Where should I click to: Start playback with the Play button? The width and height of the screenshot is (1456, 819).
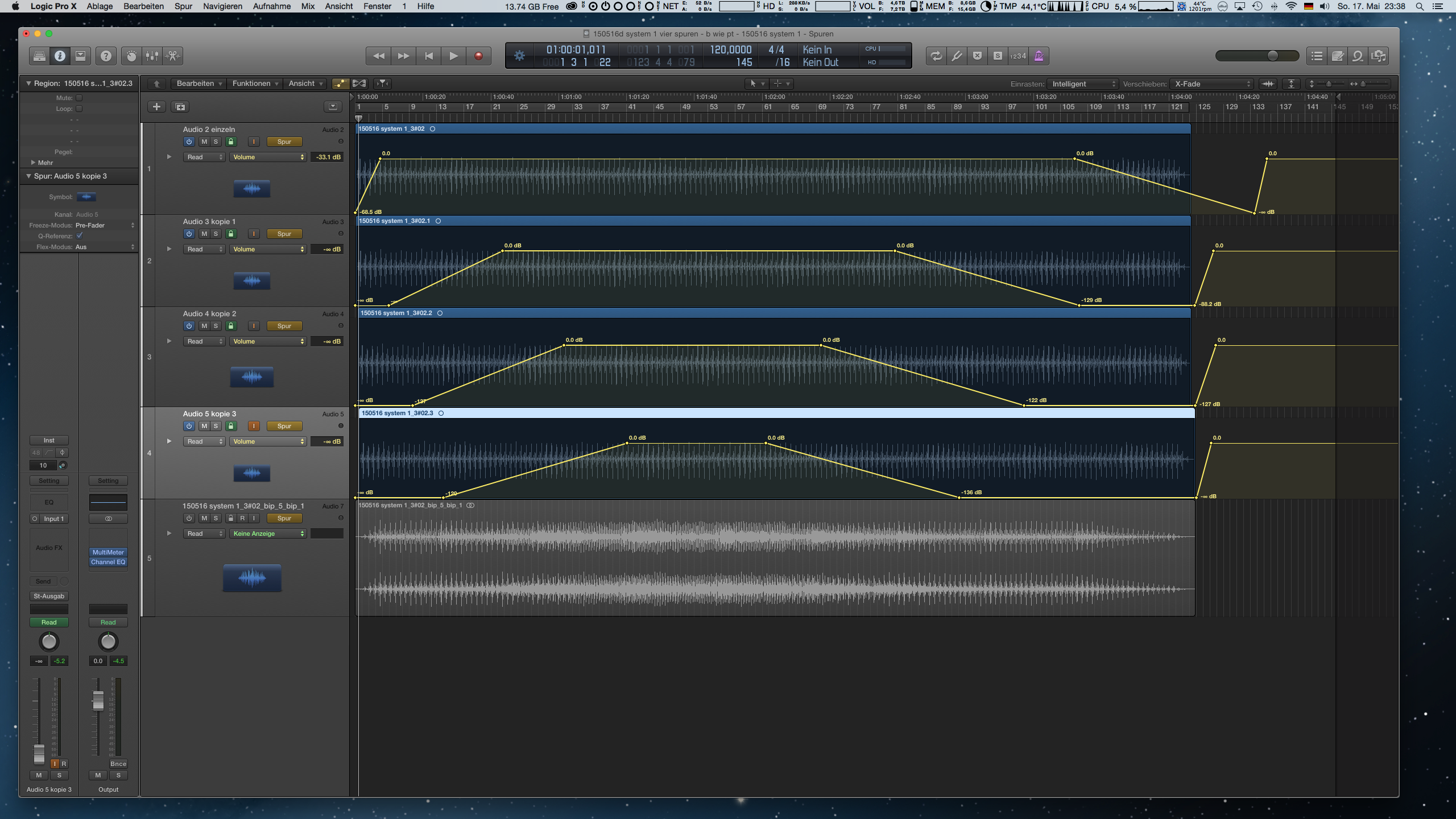(453, 56)
